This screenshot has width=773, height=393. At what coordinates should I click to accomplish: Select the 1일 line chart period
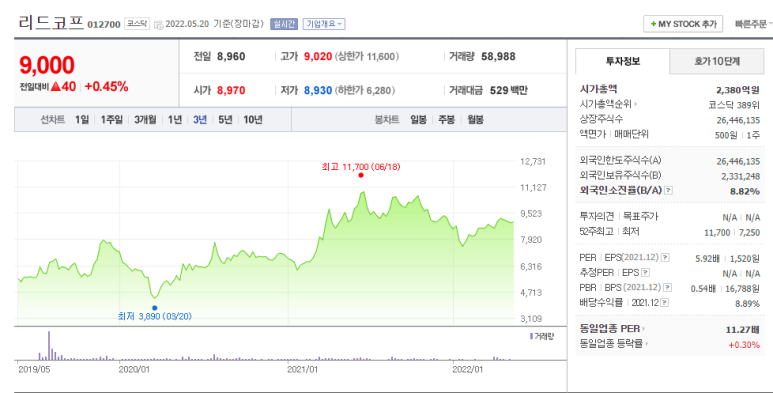82,119
